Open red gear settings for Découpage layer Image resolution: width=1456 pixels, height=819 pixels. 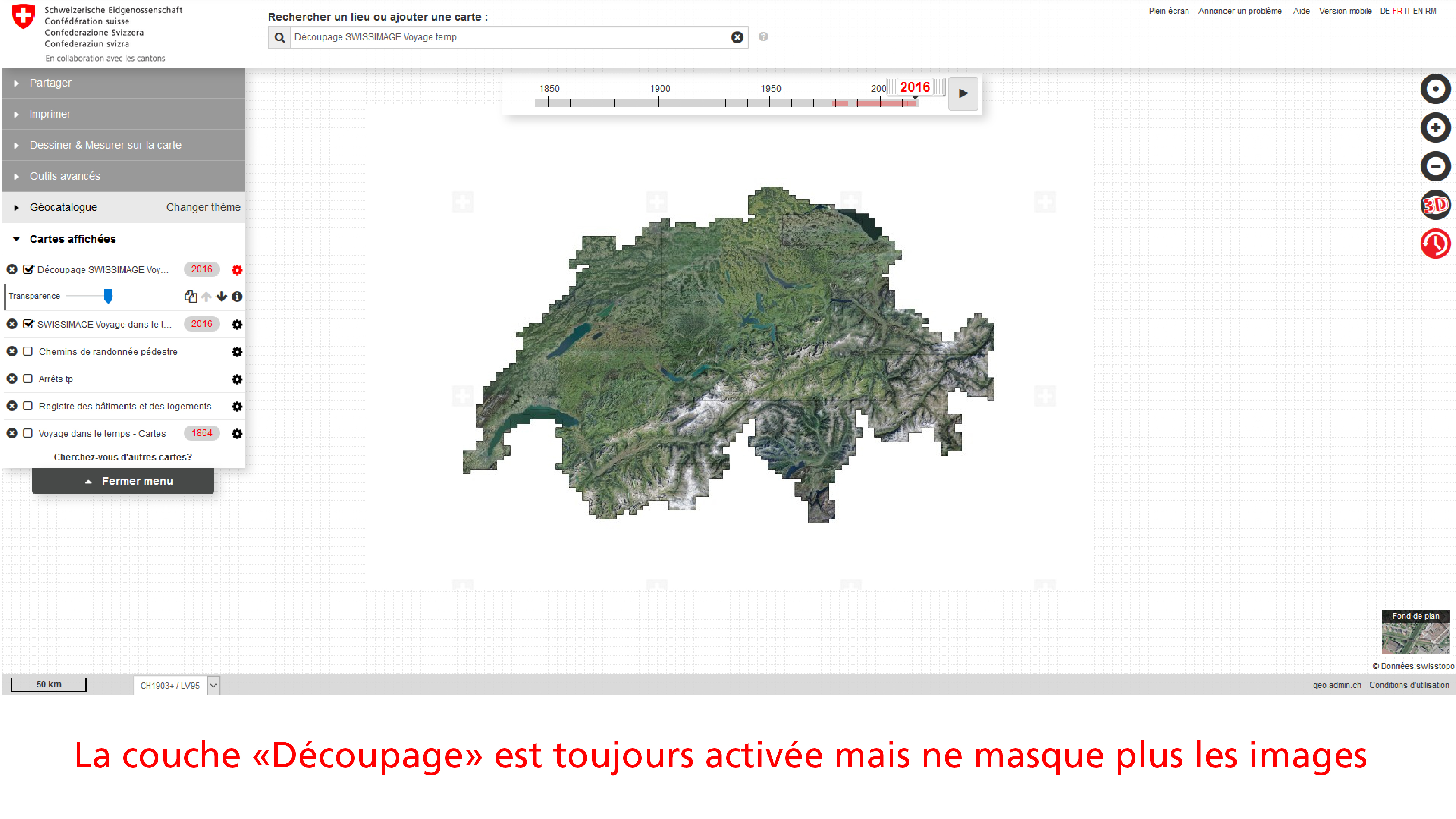click(237, 270)
